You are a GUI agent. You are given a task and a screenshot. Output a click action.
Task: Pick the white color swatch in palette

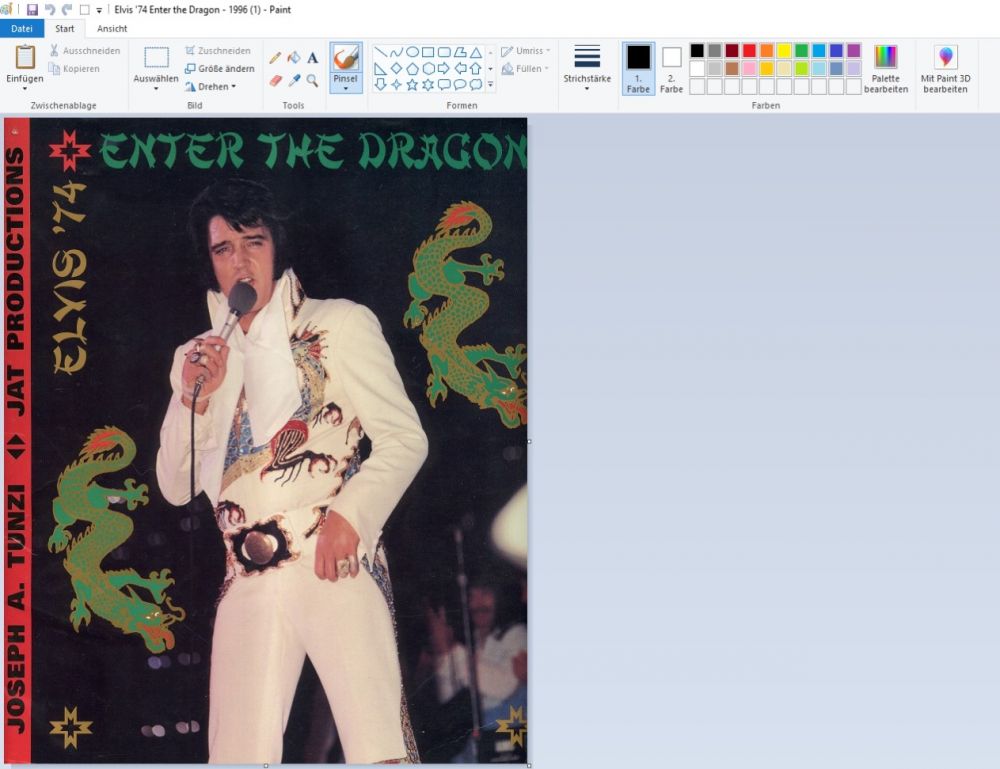pyautogui.click(x=697, y=68)
